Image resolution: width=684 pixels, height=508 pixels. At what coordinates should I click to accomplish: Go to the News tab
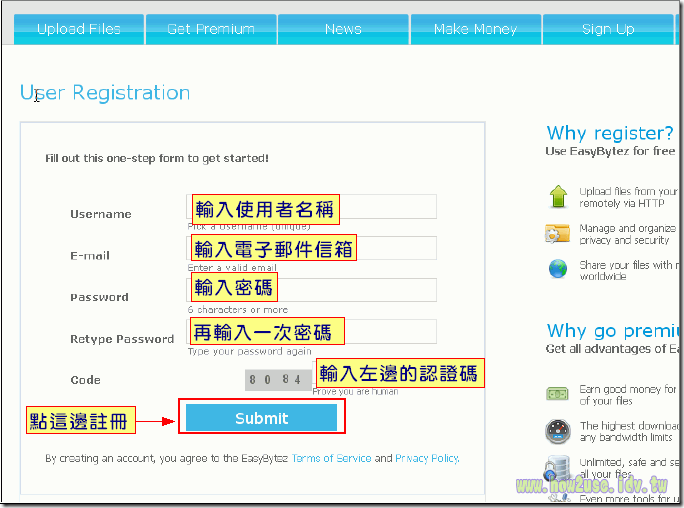point(343,29)
